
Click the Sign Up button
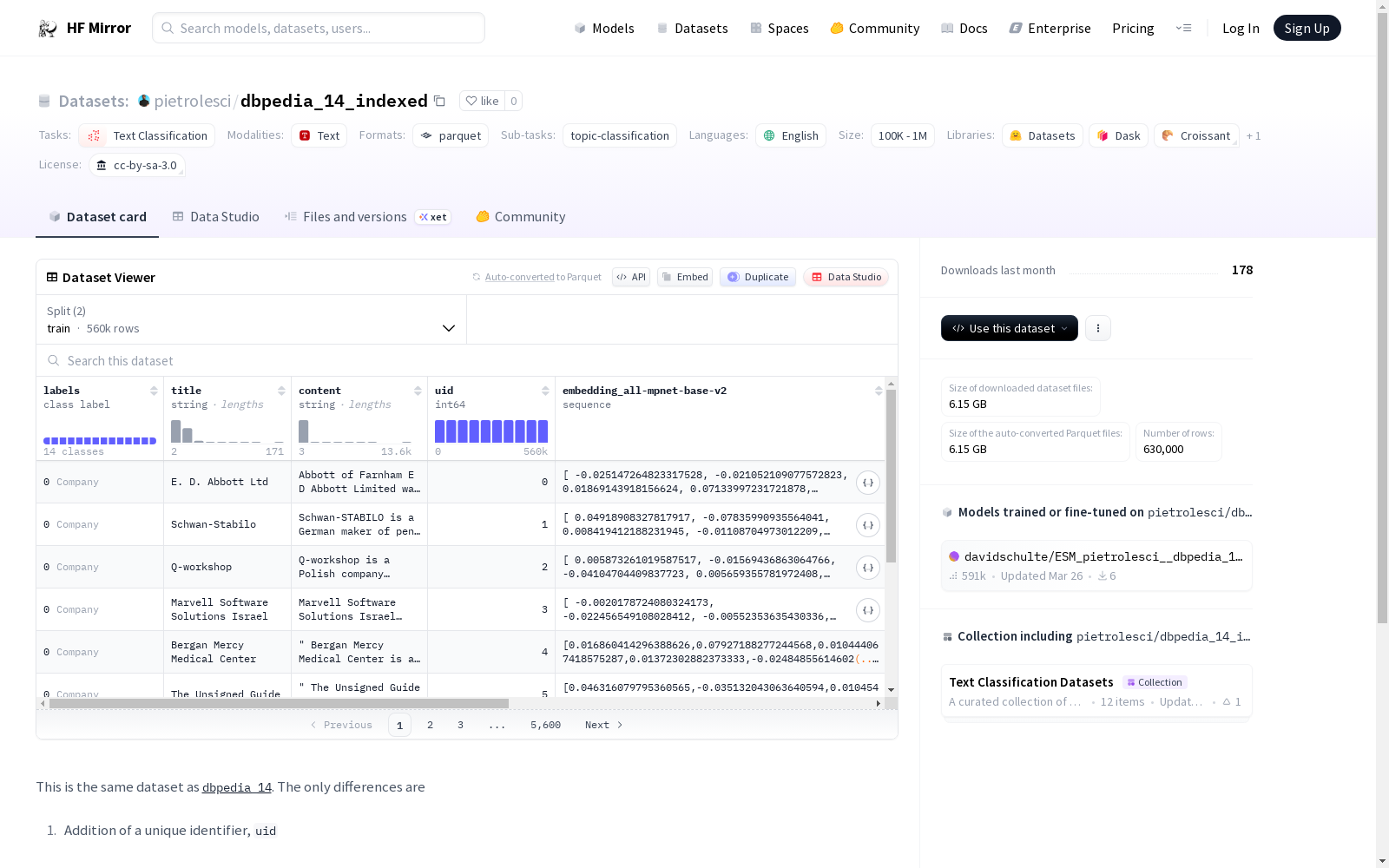pyautogui.click(x=1307, y=29)
